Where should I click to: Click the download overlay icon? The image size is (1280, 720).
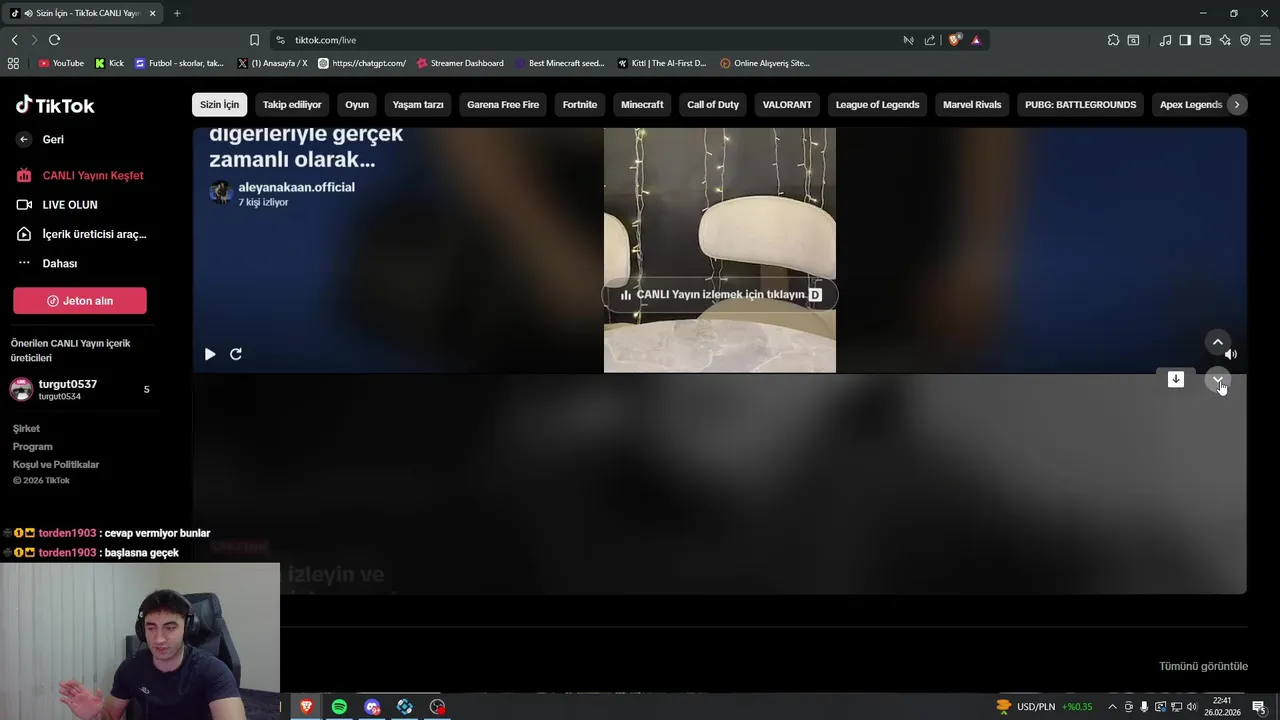pyautogui.click(x=1176, y=379)
